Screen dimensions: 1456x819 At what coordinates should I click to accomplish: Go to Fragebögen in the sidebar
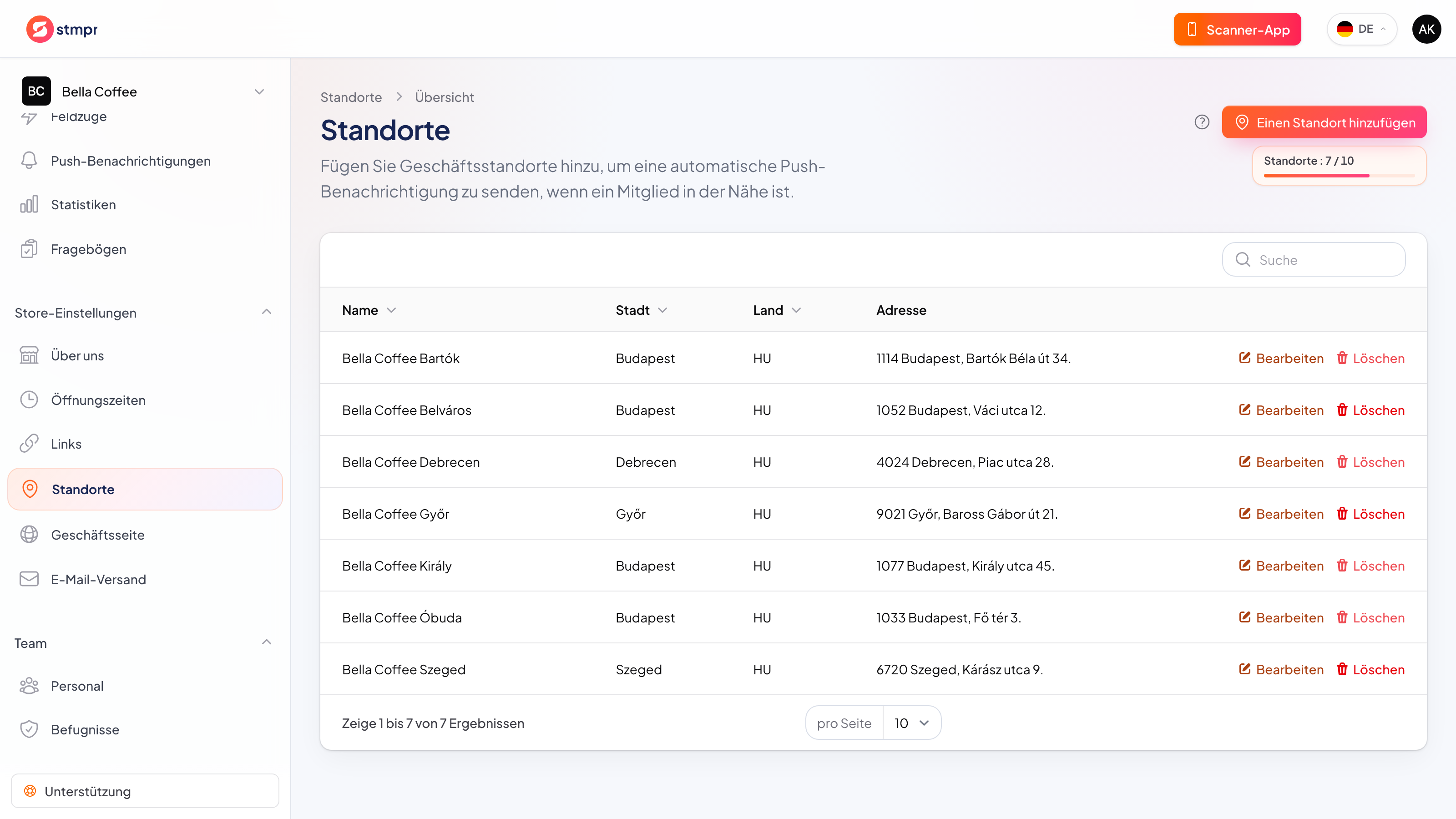(145, 249)
